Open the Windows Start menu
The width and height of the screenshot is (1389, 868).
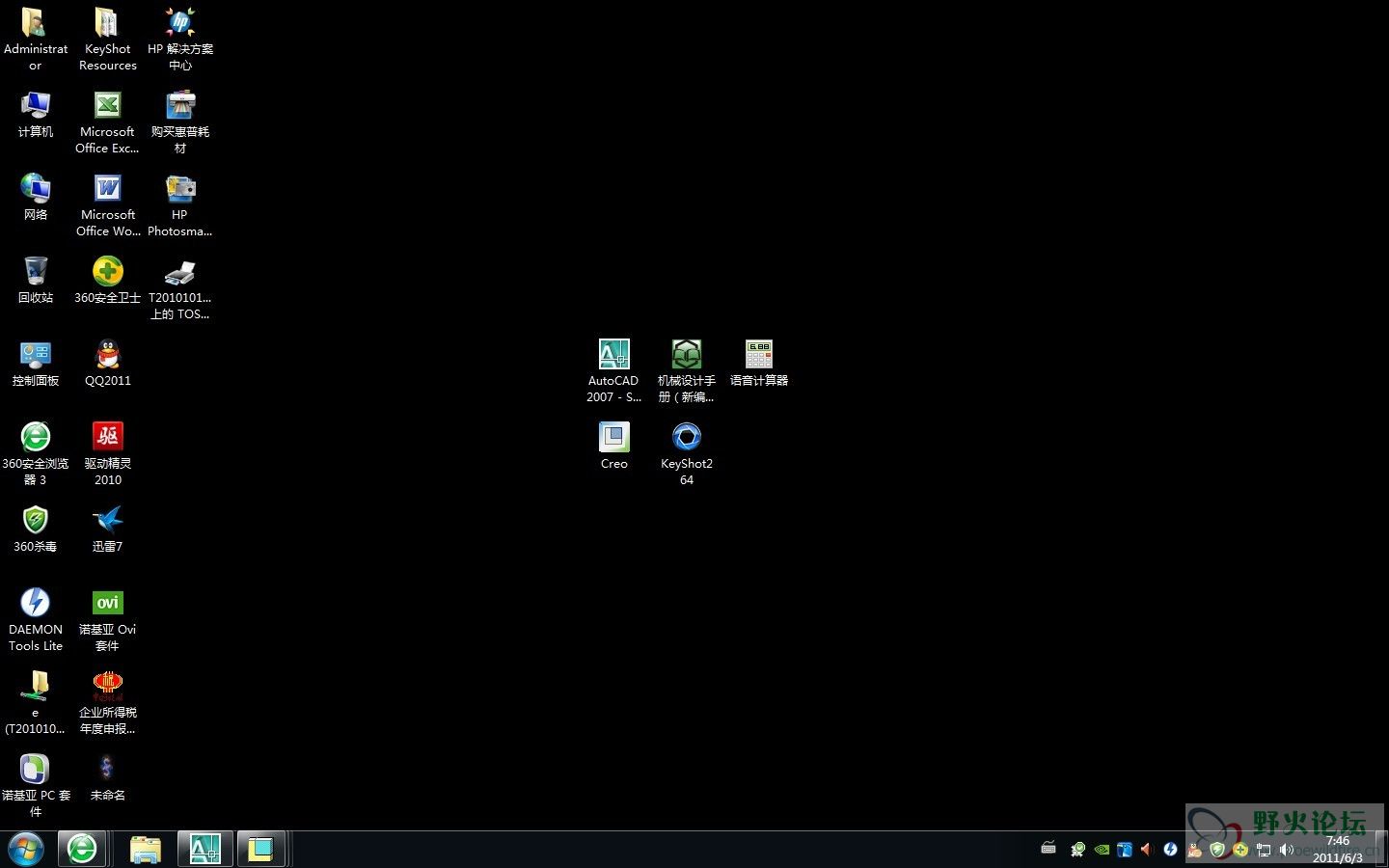click(26, 850)
